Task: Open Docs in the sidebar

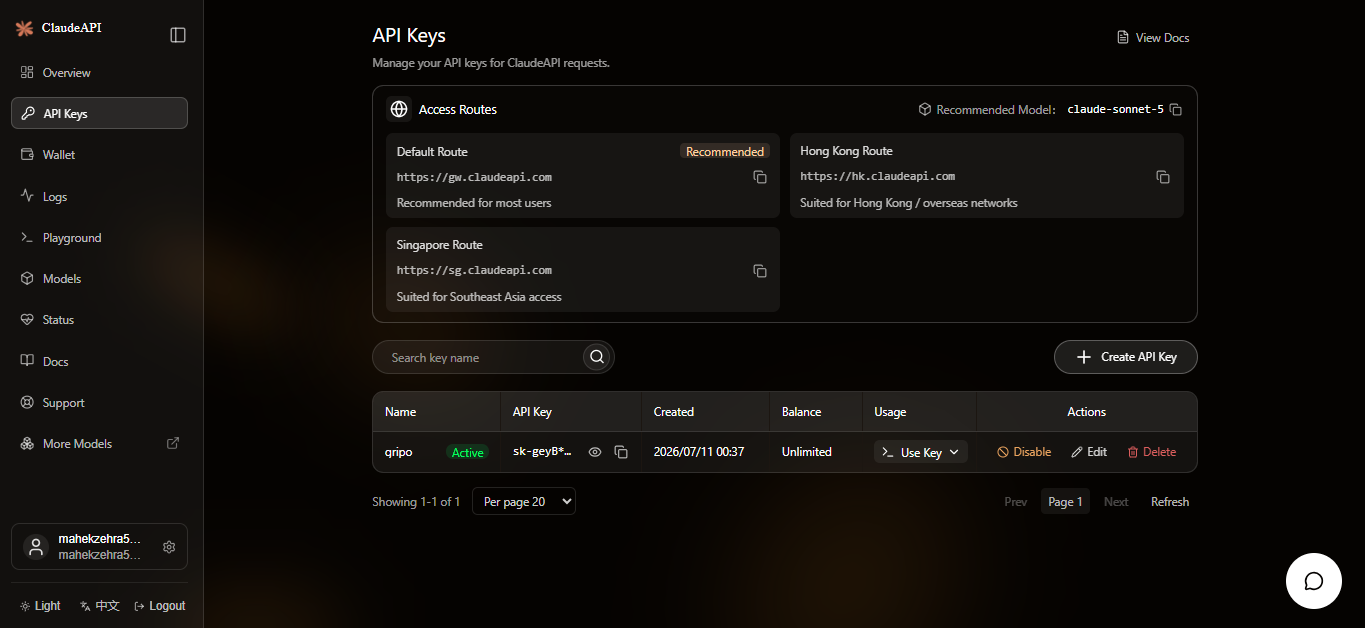Action: click(x=99, y=362)
